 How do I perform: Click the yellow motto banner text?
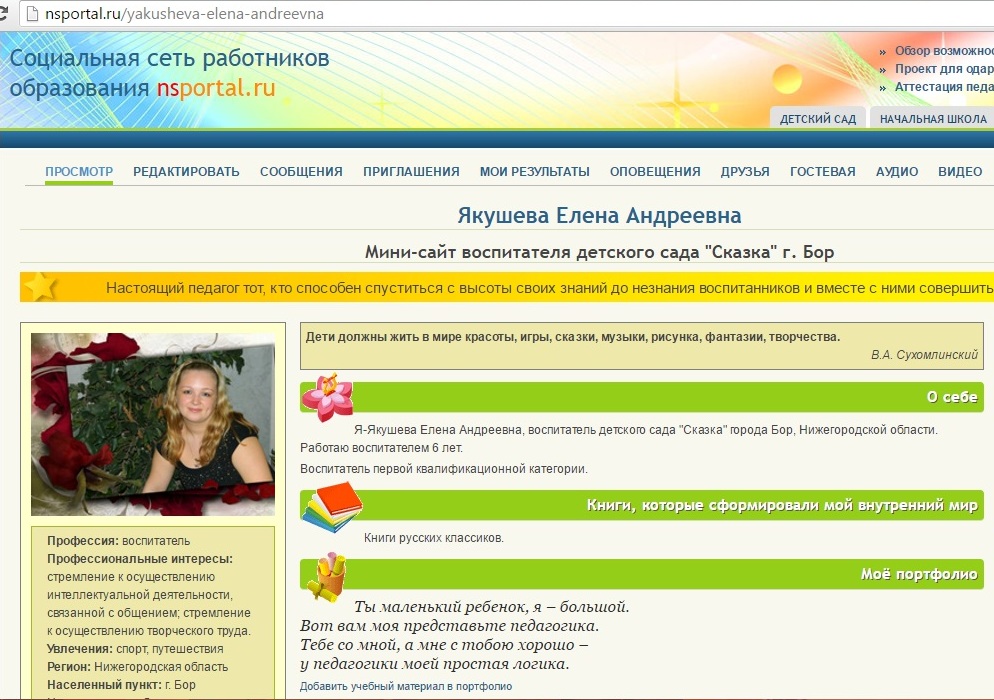click(550, 288)
